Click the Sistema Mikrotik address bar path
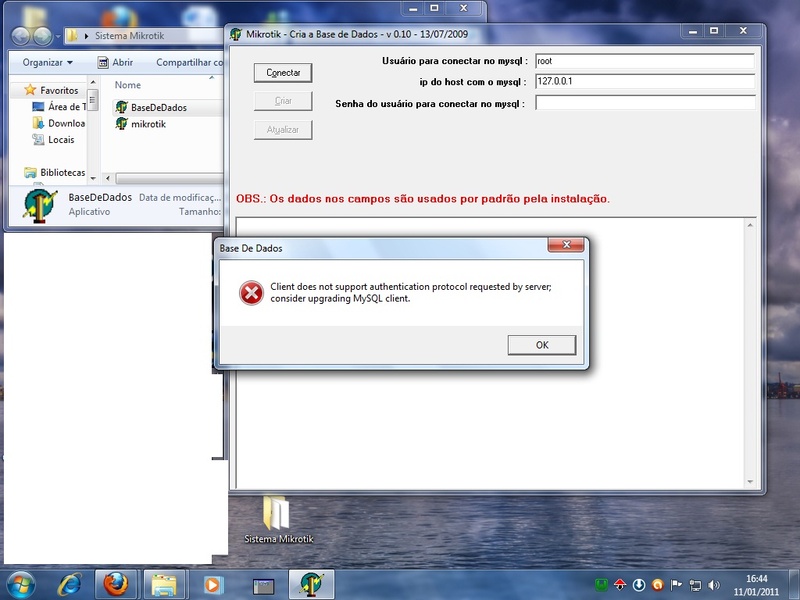 point(130,36)
